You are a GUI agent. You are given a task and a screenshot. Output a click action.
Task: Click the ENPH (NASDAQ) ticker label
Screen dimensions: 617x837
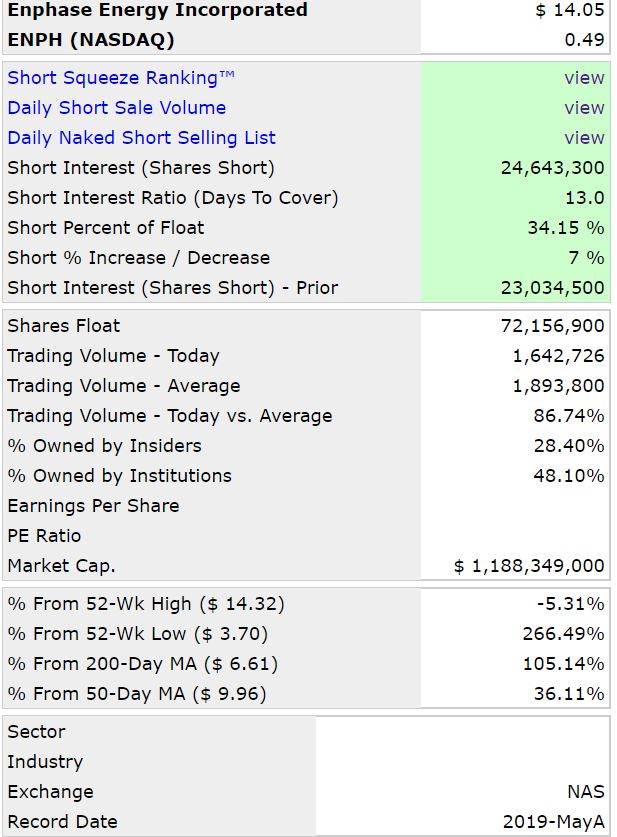pos(90,40)
